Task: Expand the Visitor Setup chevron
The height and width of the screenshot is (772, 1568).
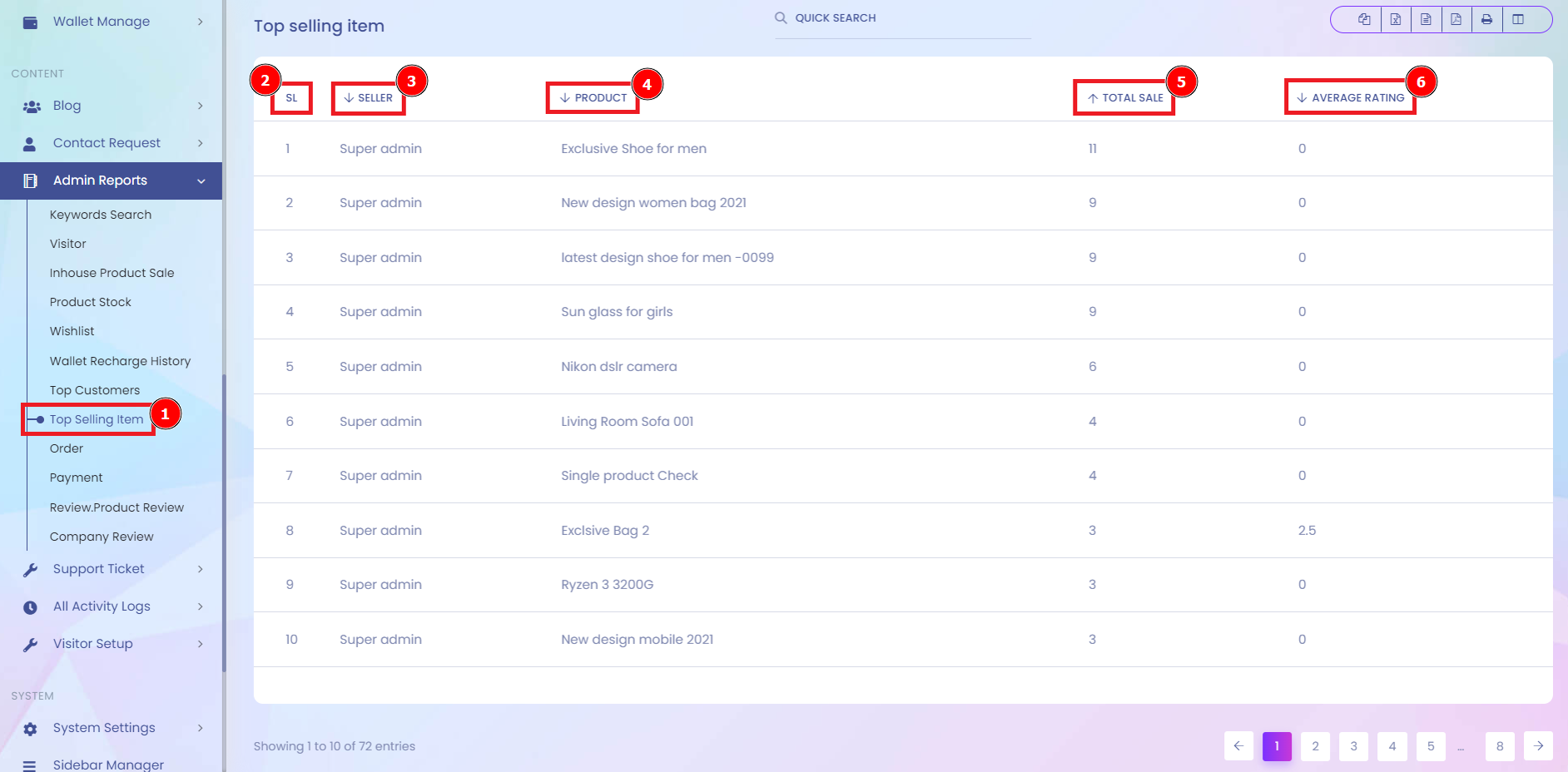Action: pyautogui.click(x=201, y=644)
